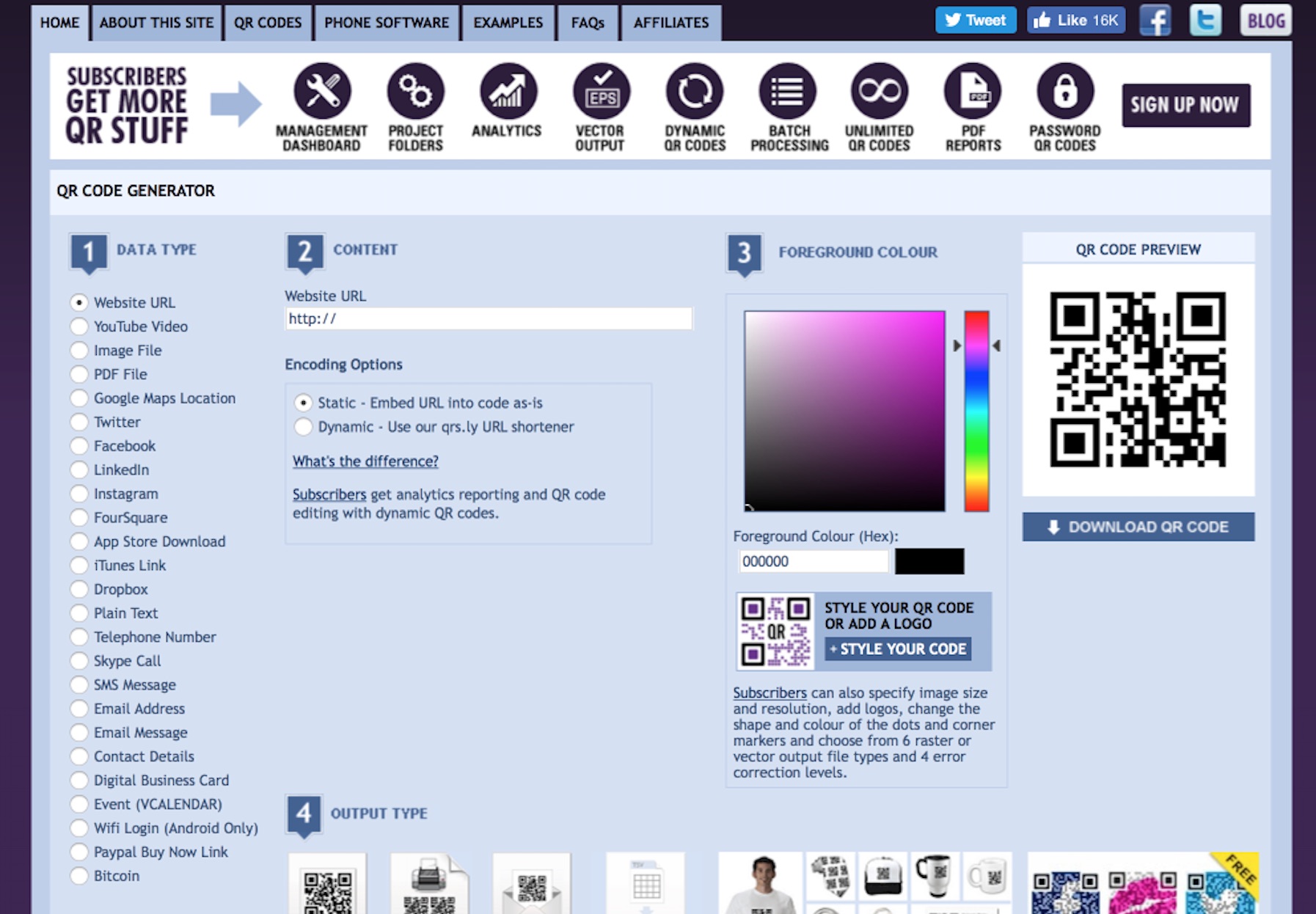Pick the Wifi Login data type
Viewport: 1316px width, 914px height.
click(79, 828)
